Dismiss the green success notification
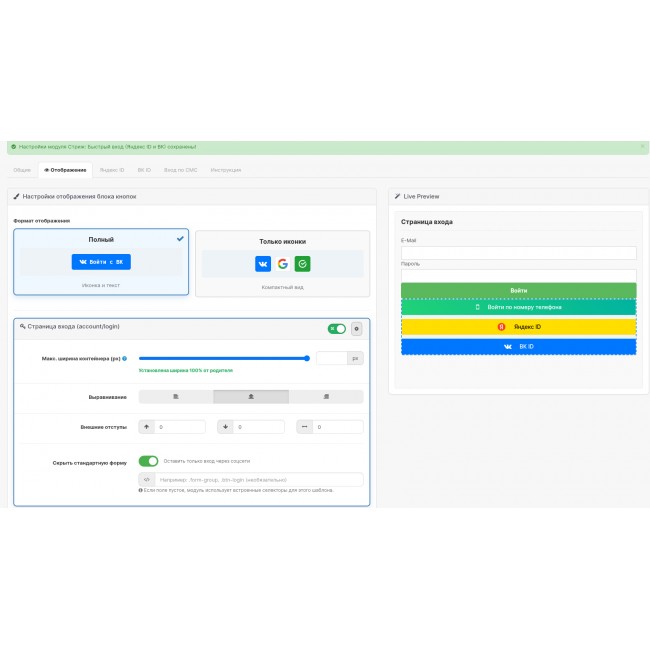Screen dimensions: 650x650 (642, 147)
